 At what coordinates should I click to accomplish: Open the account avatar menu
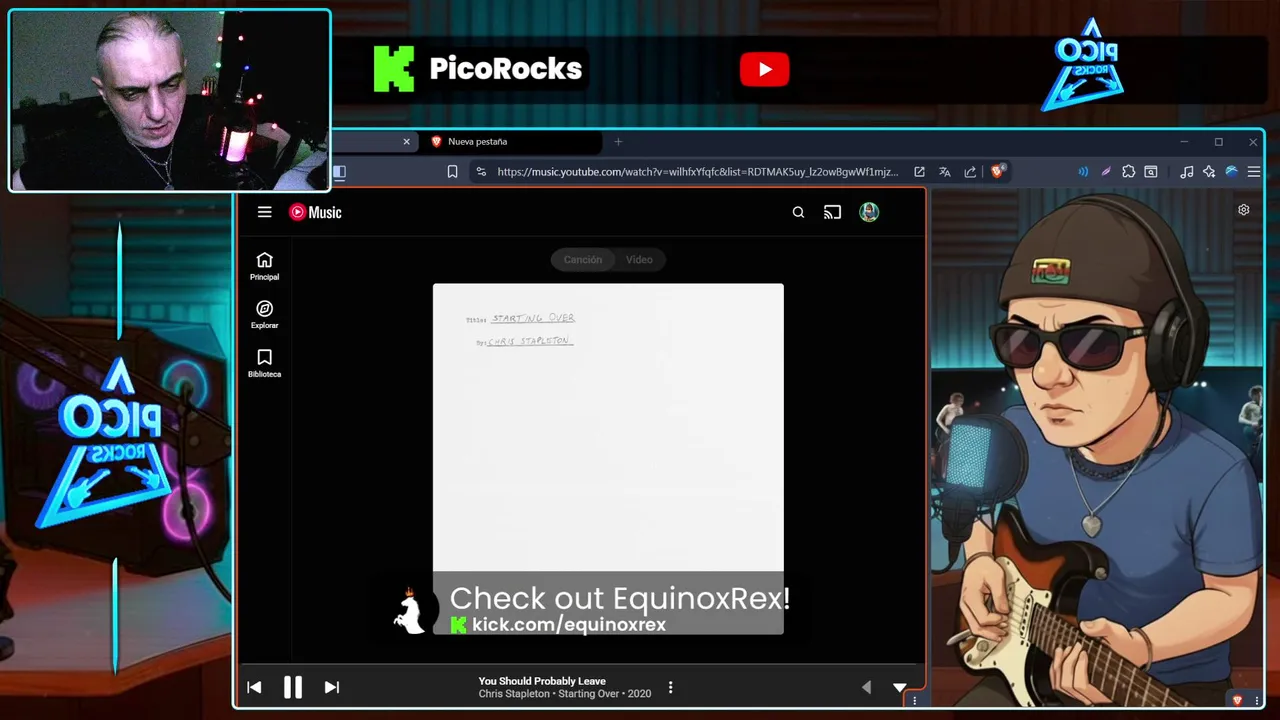coord(869,212)
